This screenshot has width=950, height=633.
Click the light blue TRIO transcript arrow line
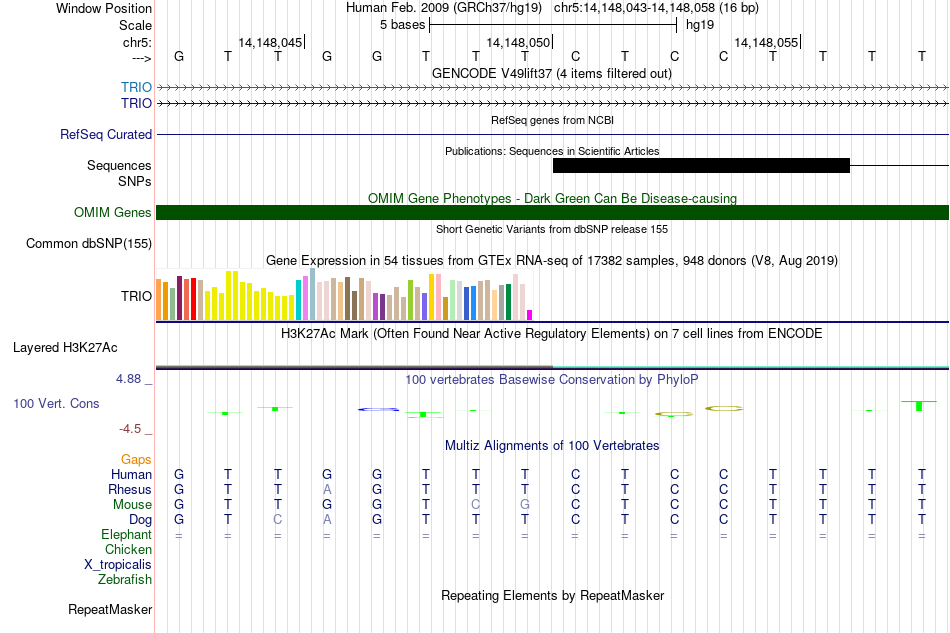(x=552, y=88)
